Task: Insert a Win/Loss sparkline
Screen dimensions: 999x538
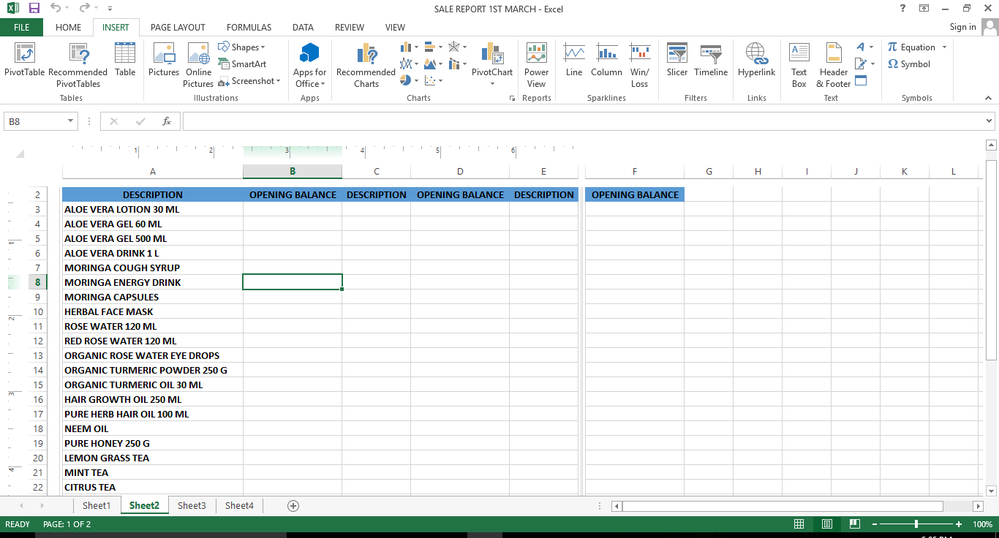Action: 640,65
